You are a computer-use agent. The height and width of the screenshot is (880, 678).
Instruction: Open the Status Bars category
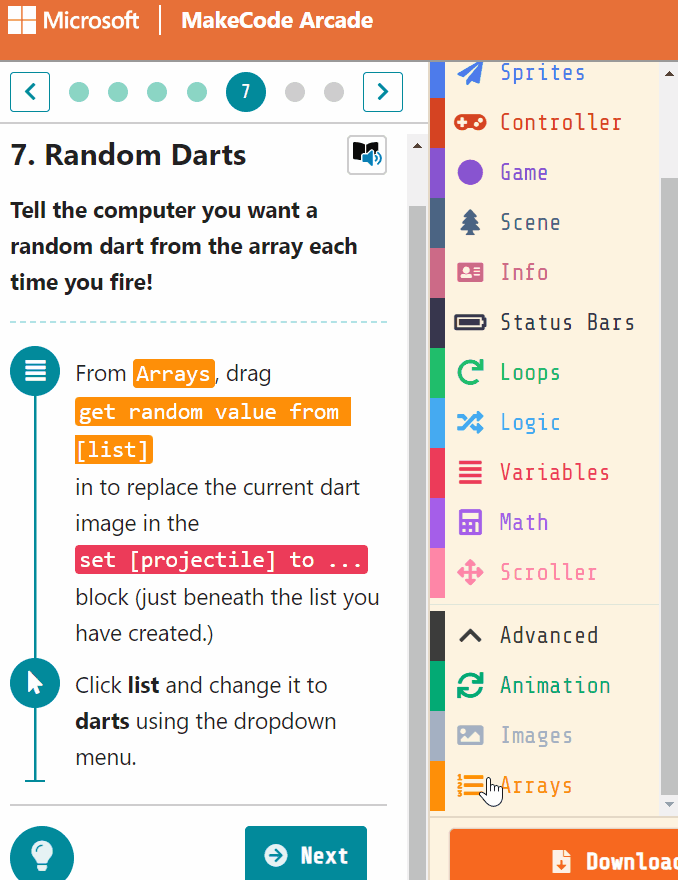click(566, 322)
